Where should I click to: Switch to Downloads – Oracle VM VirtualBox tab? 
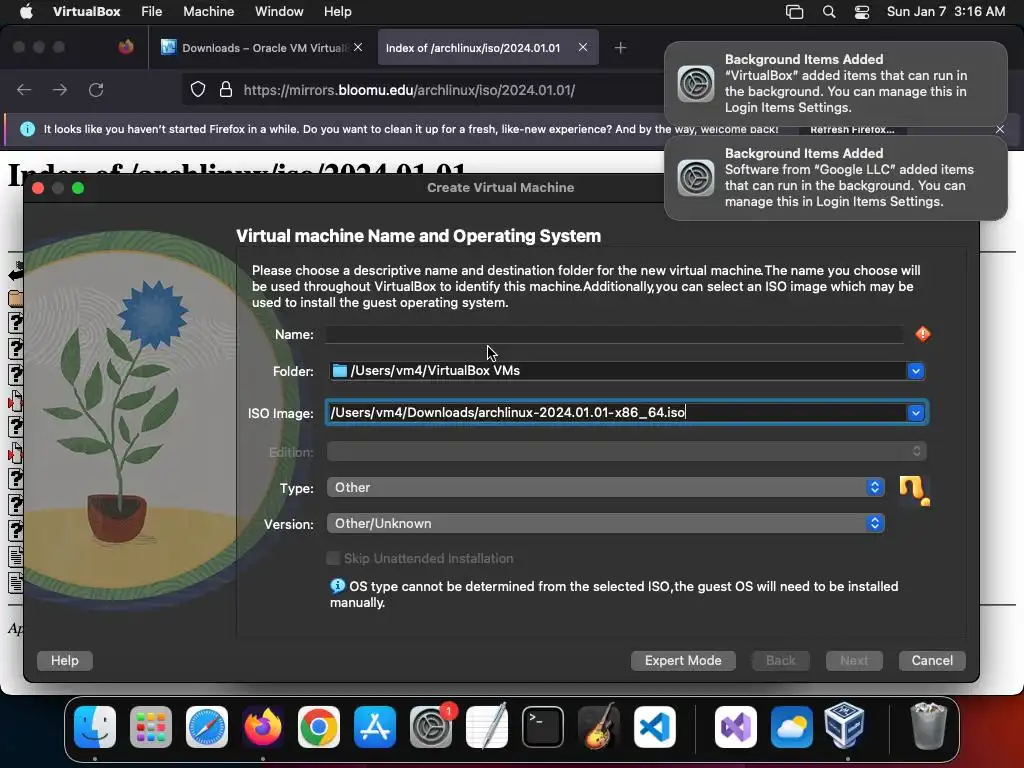pos(261,48)
